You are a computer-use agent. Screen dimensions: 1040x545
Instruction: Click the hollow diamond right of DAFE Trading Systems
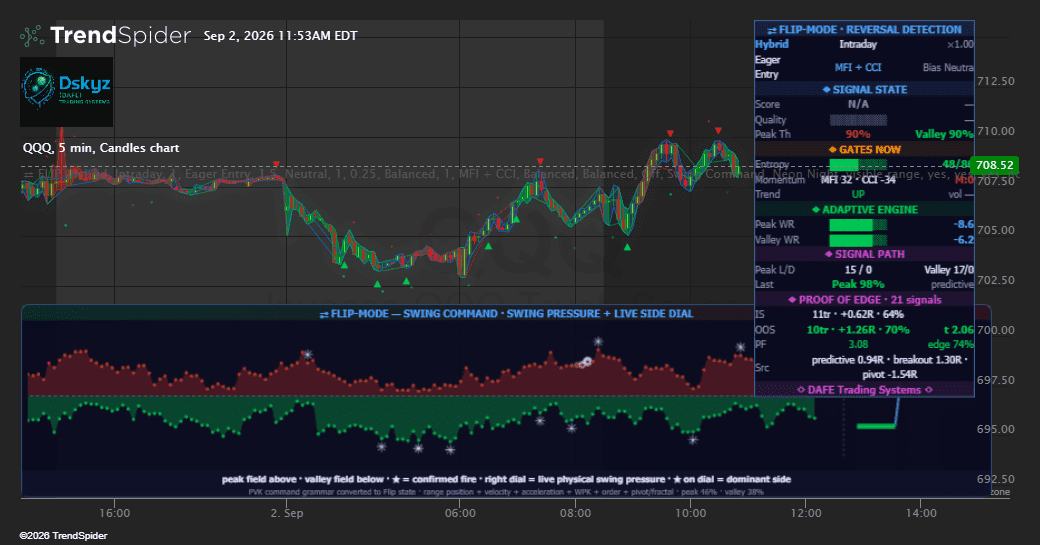coord(929,390)
